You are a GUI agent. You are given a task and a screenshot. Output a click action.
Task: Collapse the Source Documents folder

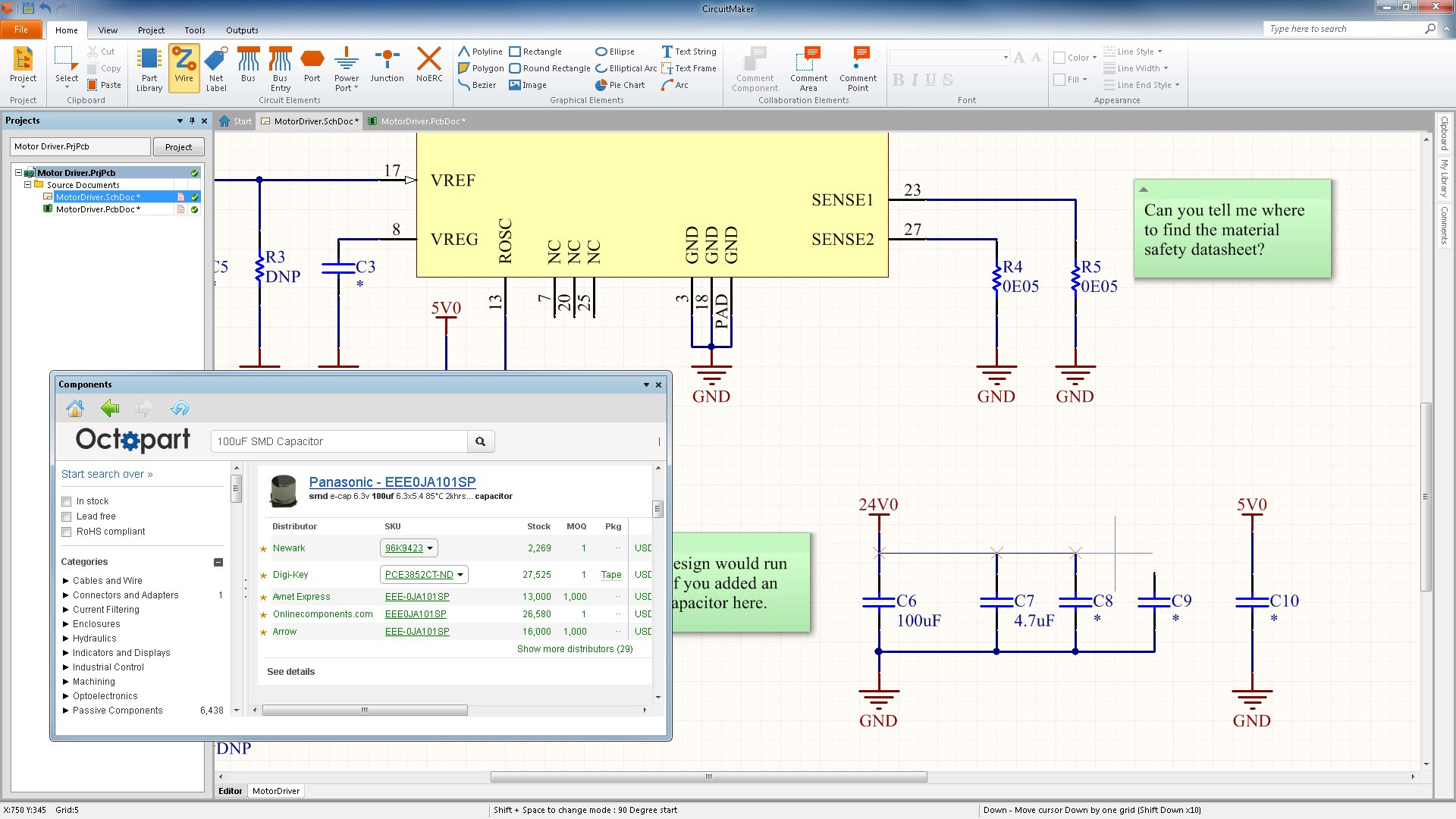[x=28, y=184]
